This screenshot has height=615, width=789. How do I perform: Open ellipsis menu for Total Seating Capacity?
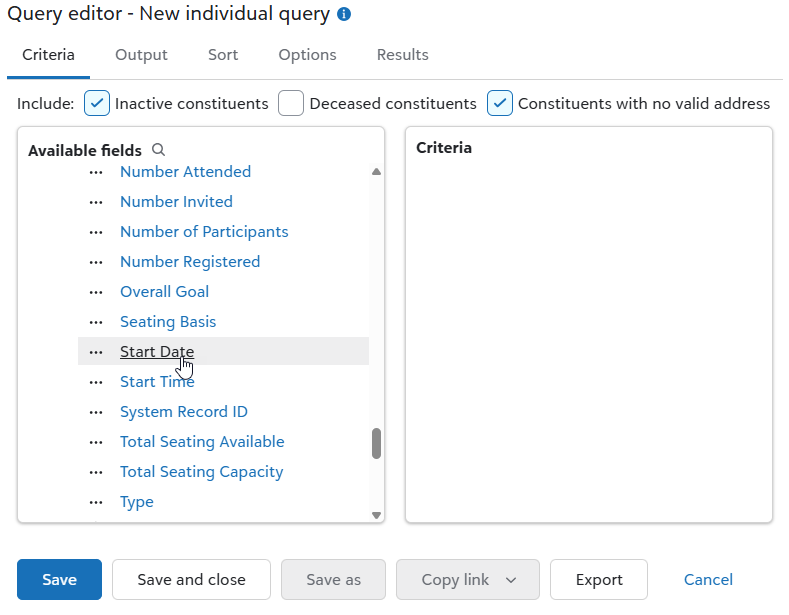(96, 473)
